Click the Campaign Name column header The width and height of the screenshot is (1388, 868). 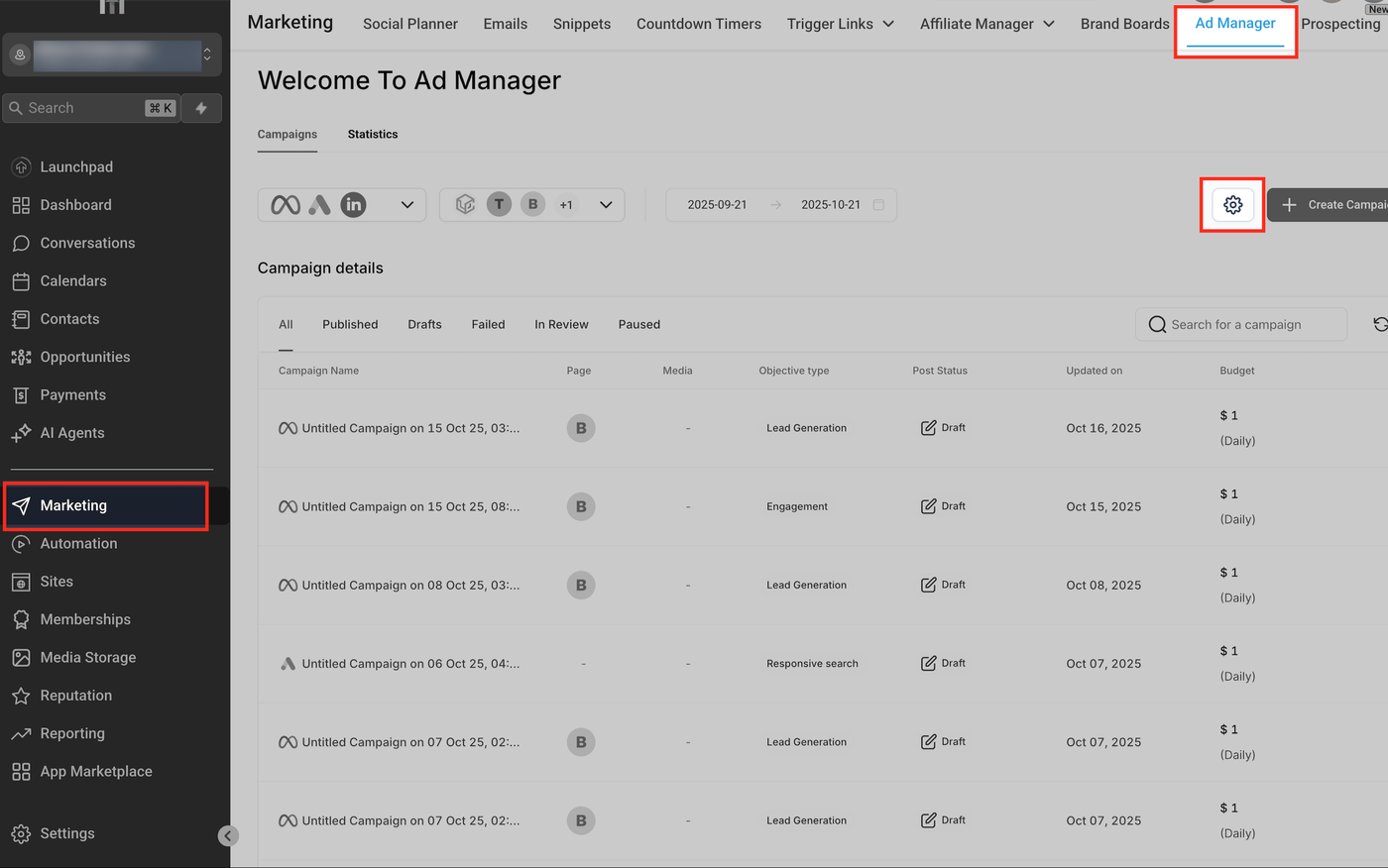coord(318,371)
